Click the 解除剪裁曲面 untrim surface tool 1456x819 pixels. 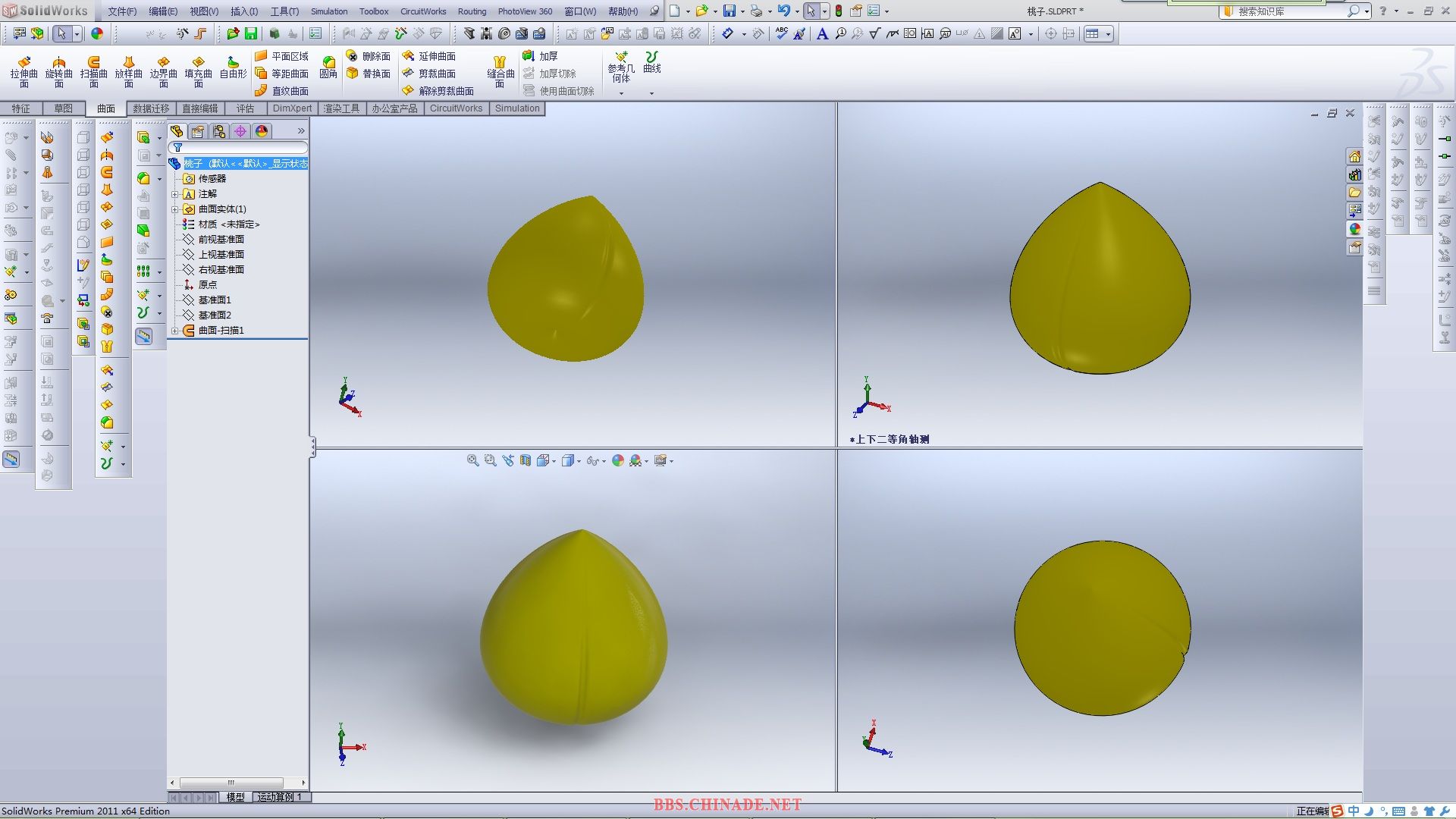pyautogui.click(x=438, y=91)
